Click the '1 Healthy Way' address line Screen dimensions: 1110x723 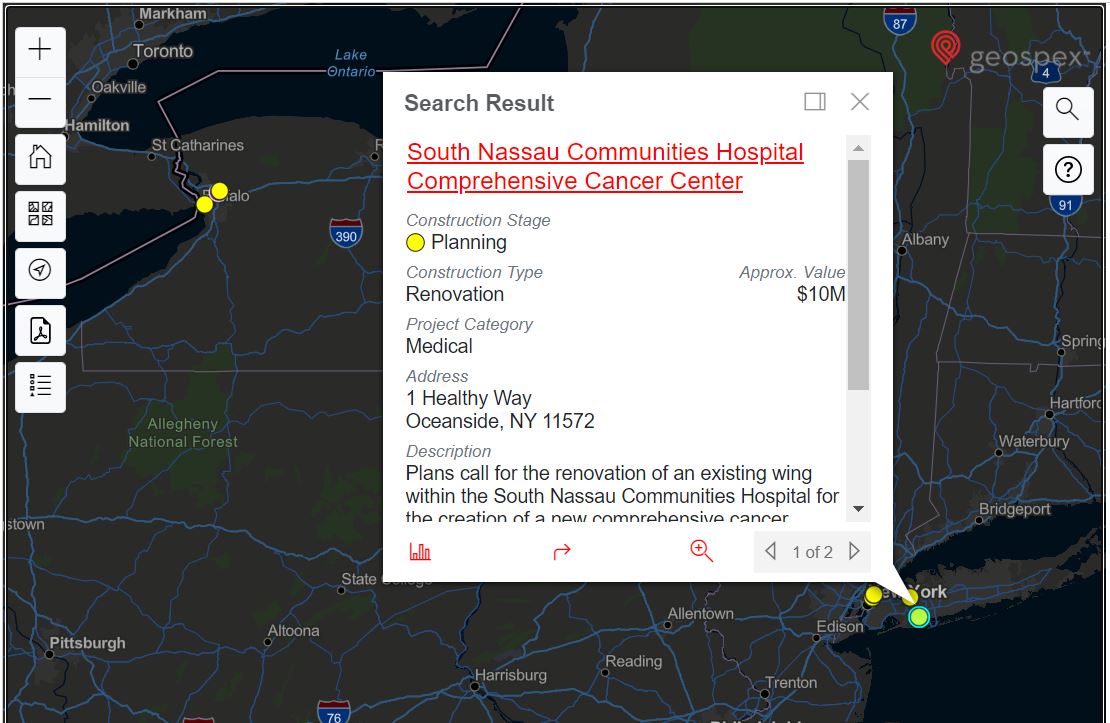pos(469,398)
